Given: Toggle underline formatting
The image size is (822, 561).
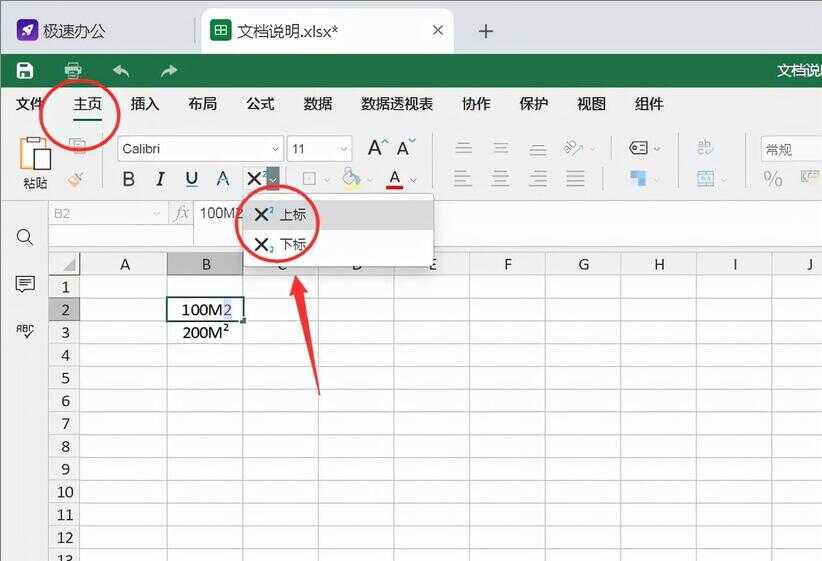Looking at the screenshot, I should [191, 179].
